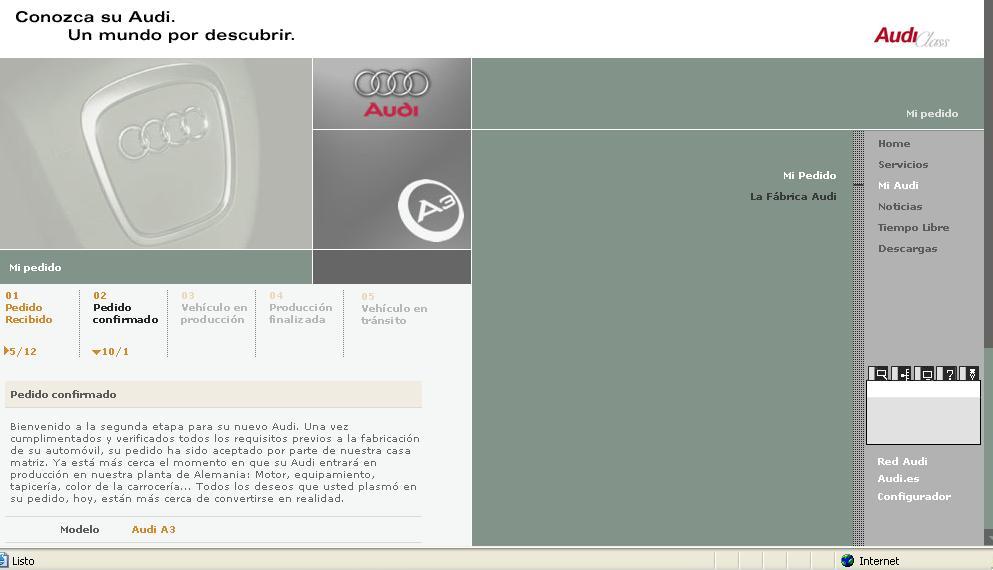Select step 03 Vehículo en producción
This screenshot has height=570, width=993.
(x=214, y=308)
